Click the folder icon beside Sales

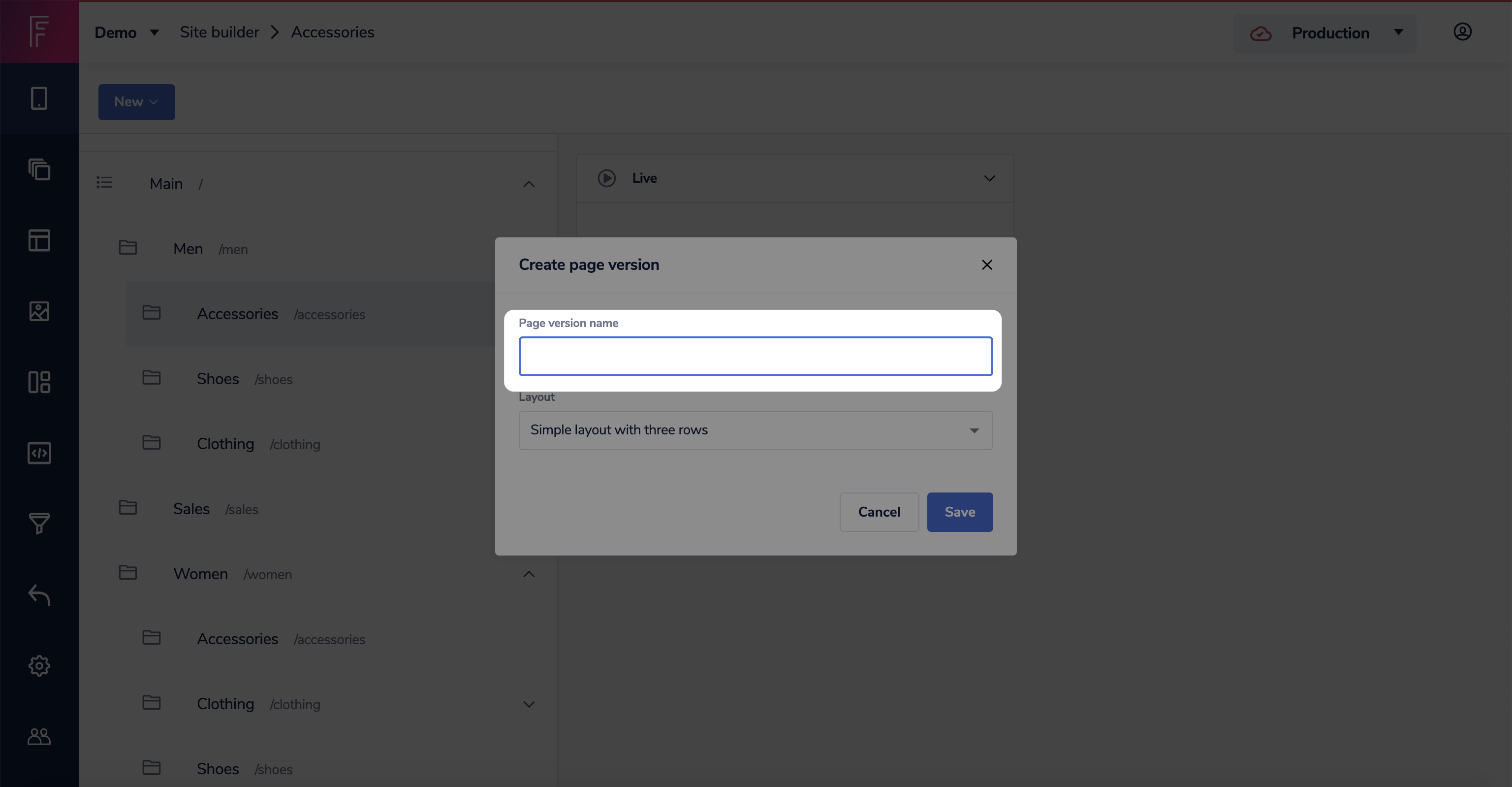point(128,507)
